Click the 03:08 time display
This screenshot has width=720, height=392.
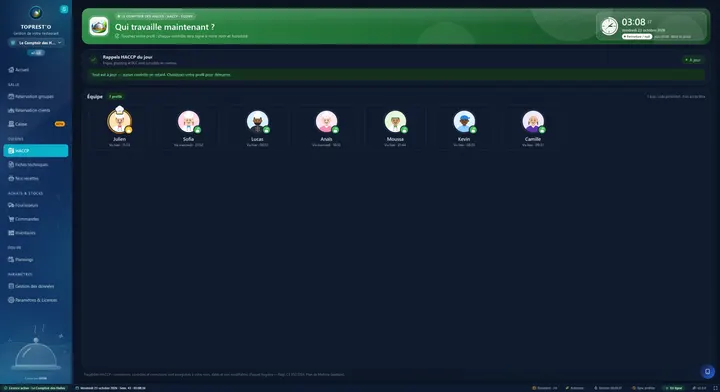[633, 22]
